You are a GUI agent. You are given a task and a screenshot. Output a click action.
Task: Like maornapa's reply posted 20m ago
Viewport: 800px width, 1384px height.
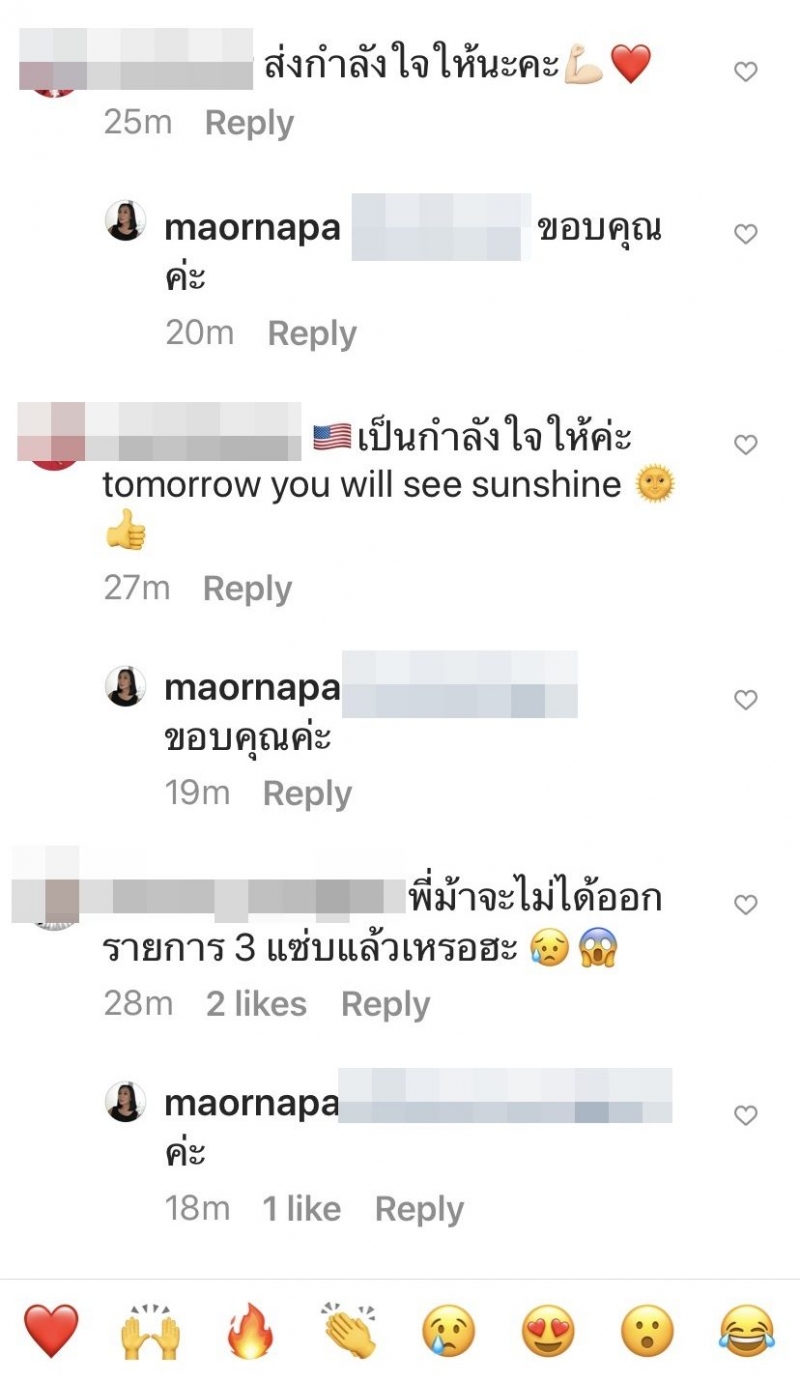pyautogui.click(x=746, y=234)
